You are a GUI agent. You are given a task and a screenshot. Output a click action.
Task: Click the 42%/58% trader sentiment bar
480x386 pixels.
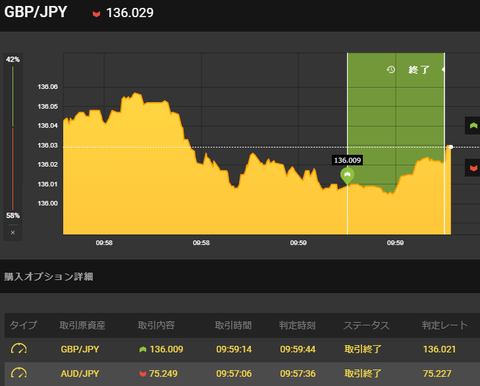[13, 138]
